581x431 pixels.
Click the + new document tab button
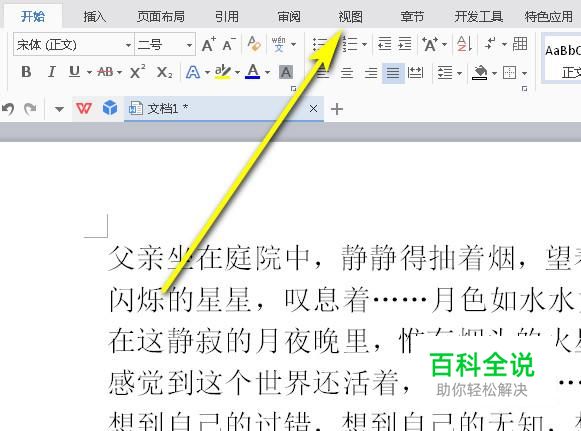(x=337, y=109)
